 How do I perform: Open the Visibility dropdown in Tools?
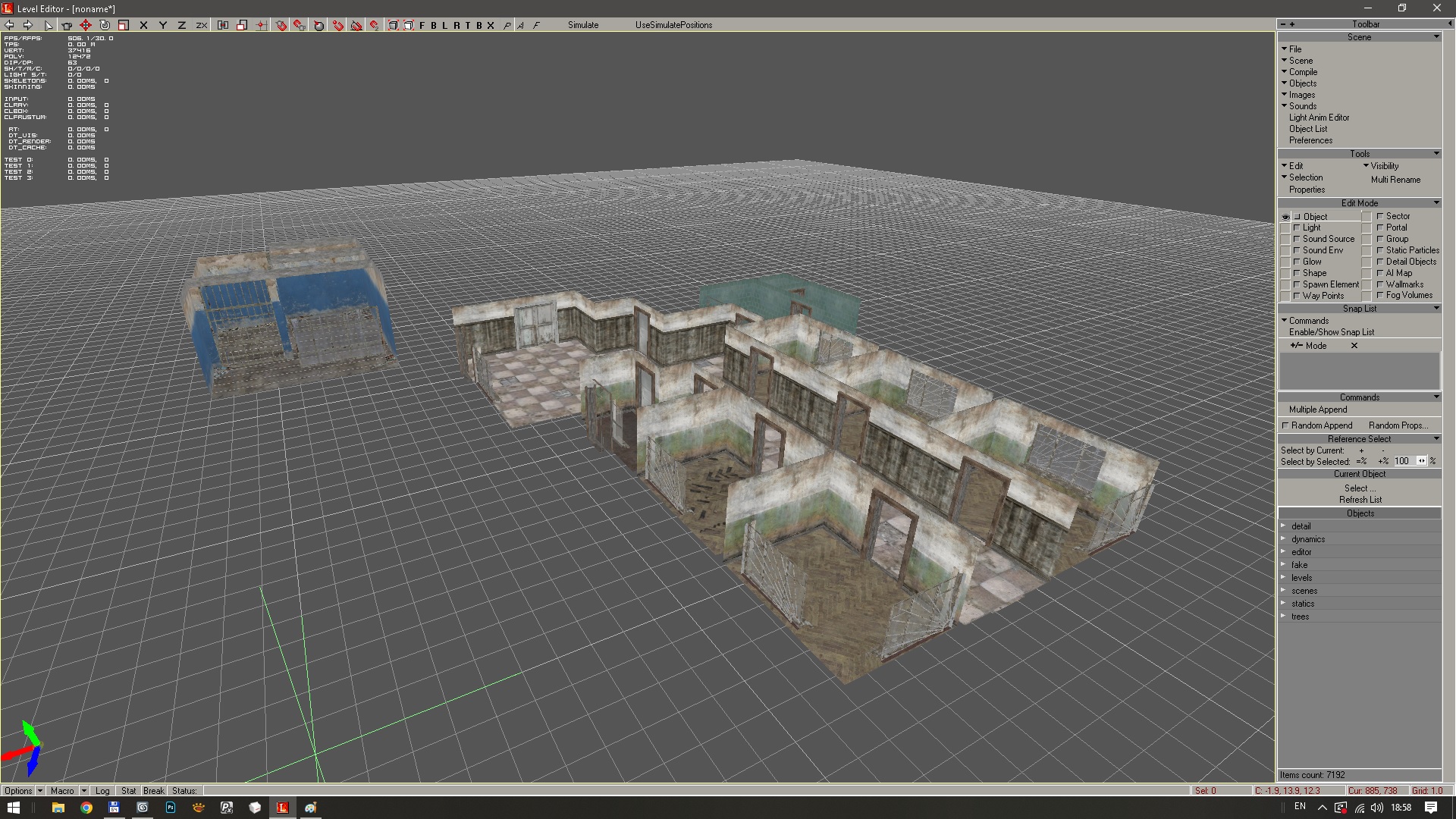(x=1383, y=166)
